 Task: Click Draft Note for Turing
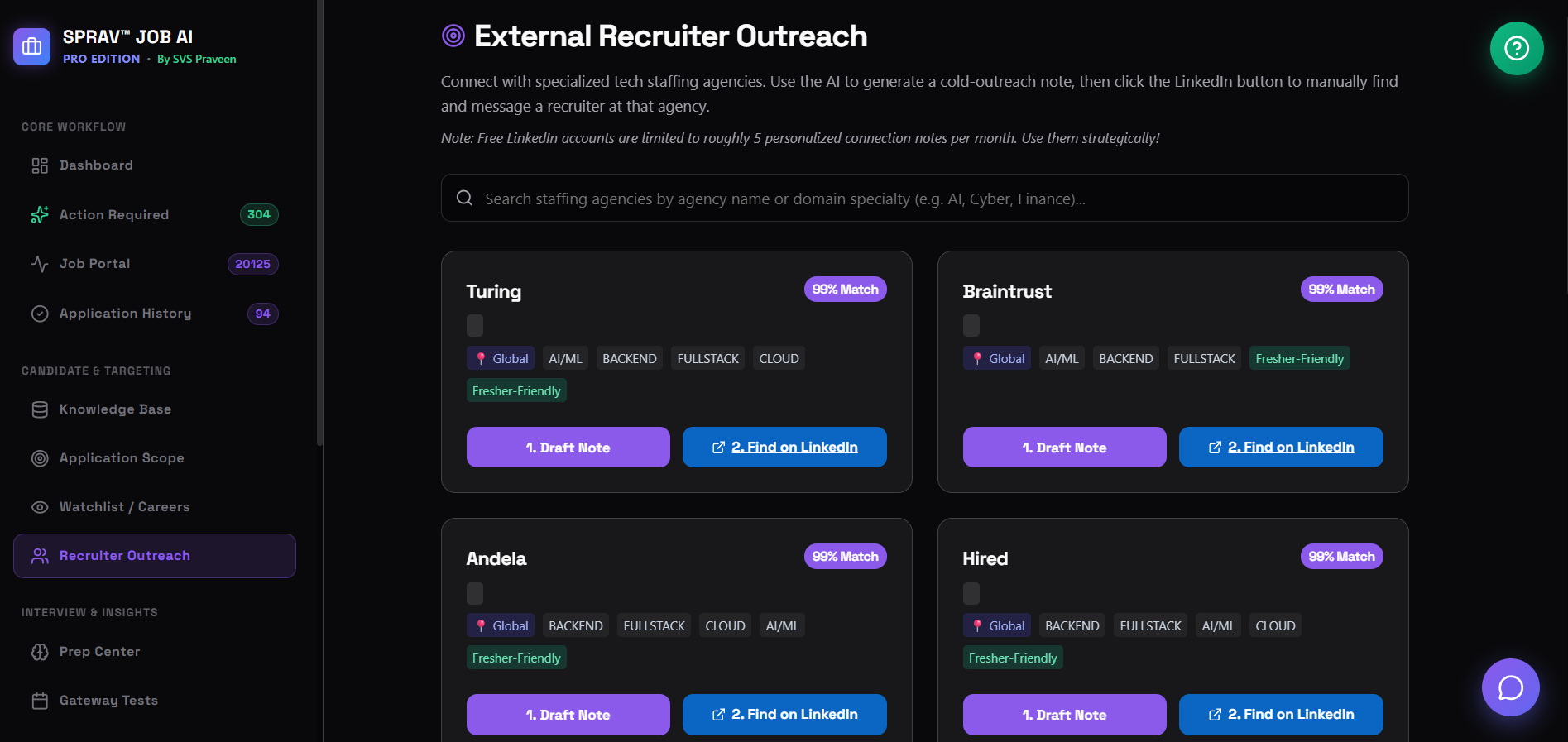(x=568, y=448)
